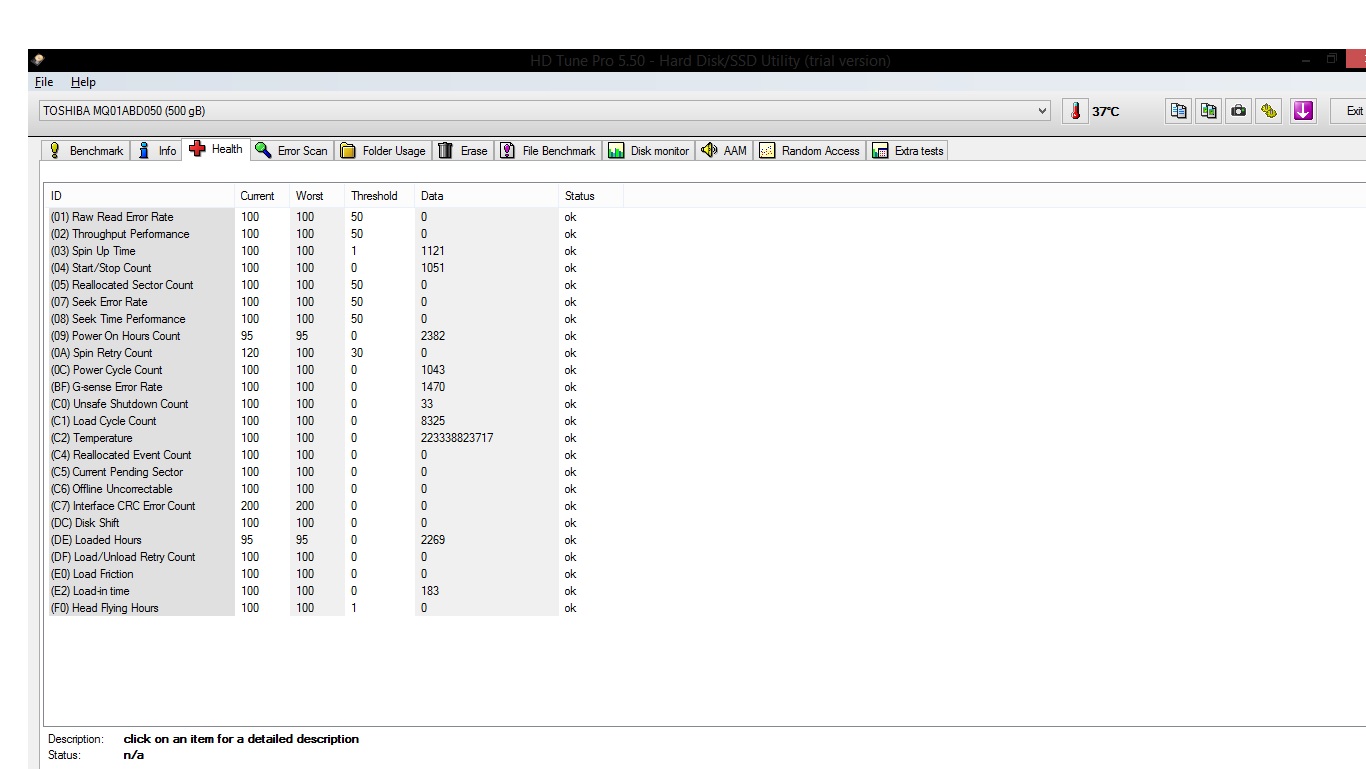Click the Temperature data value 223338823717
The image size is (1366, 769).
457,438
